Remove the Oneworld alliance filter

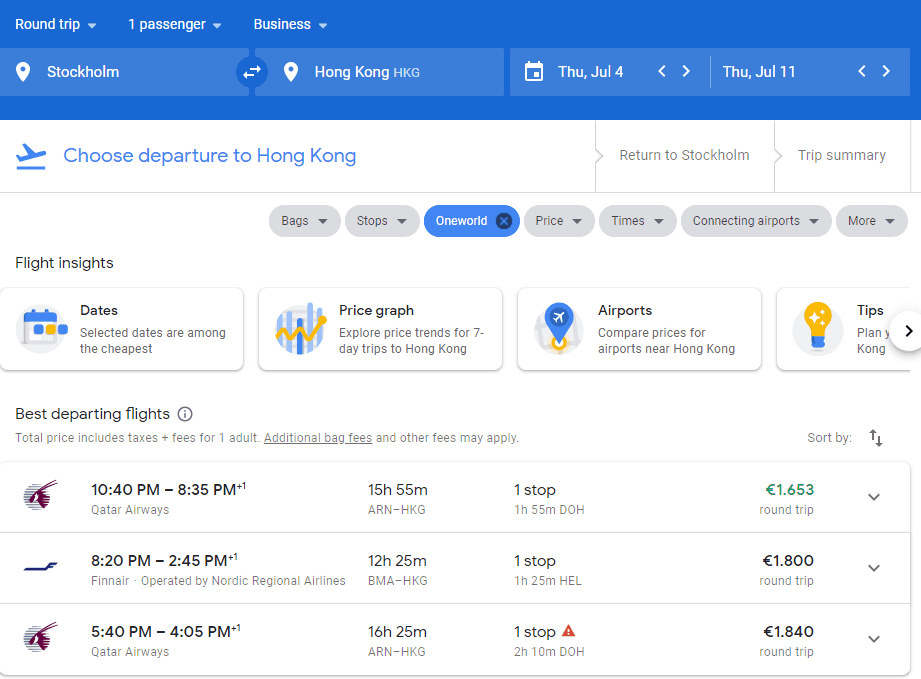pos(504,221)
